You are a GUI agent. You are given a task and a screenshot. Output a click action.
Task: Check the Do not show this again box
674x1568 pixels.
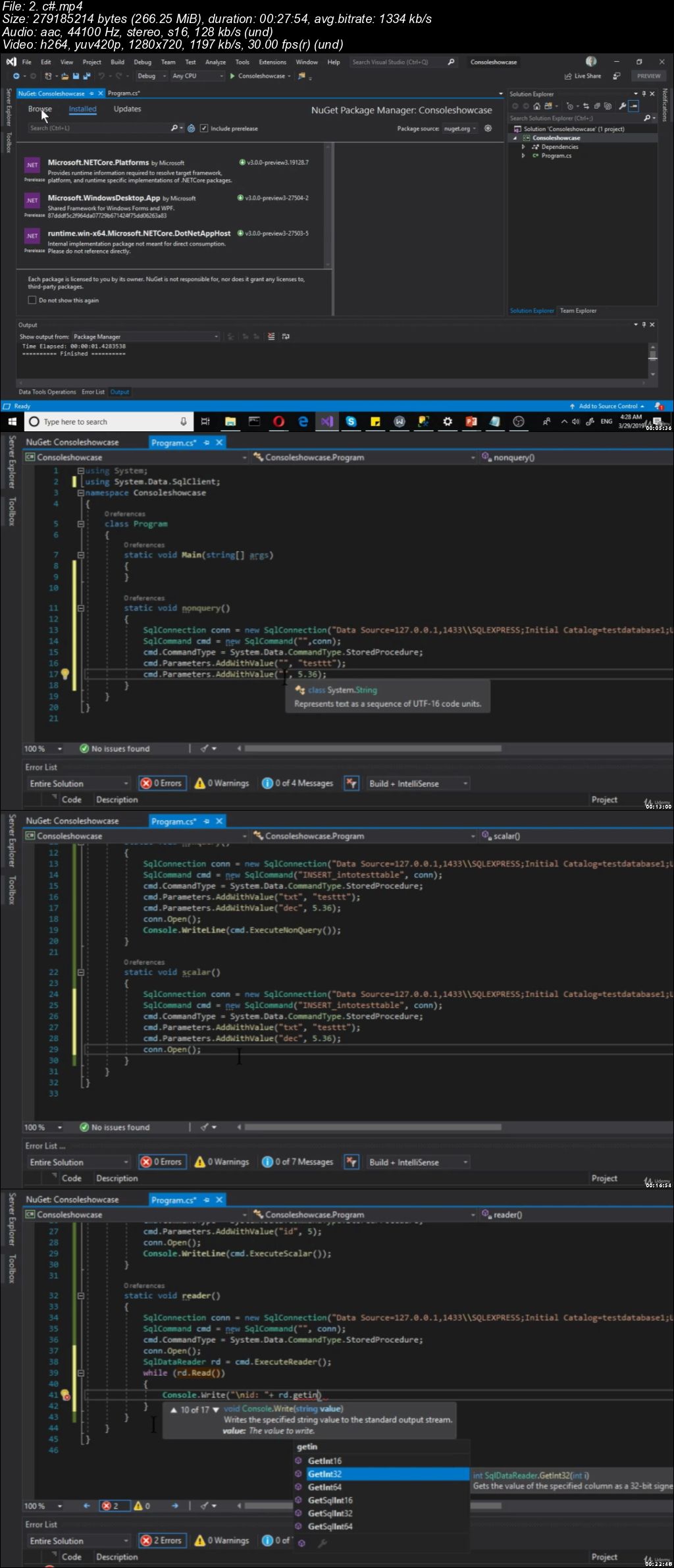pyautogui.click(x=32, y=300)
